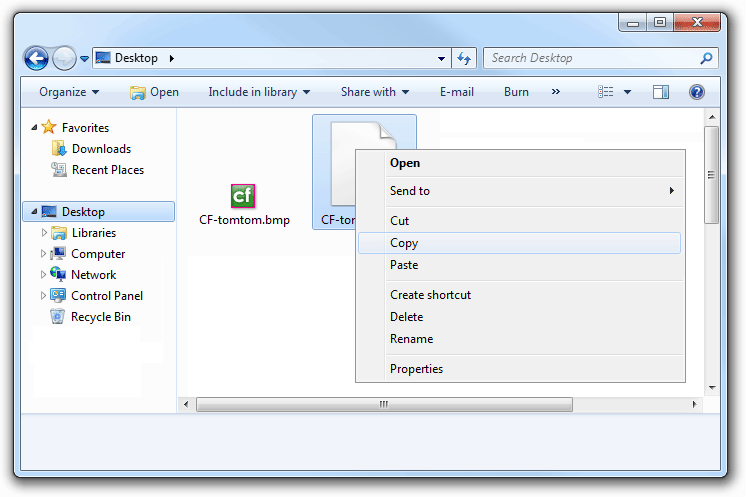746x497 pixels.
Task: Click the Burn toolbar button
Action: 516,92
